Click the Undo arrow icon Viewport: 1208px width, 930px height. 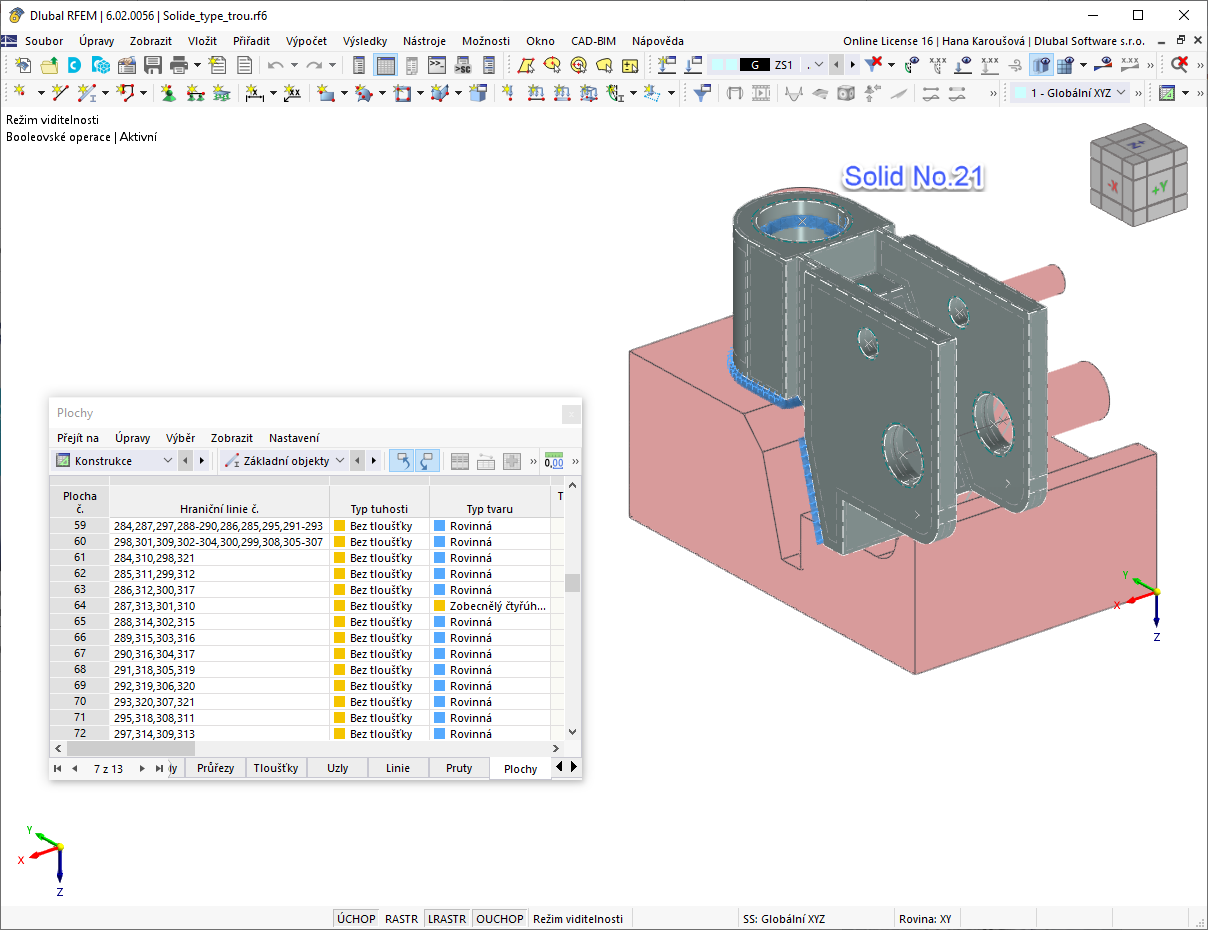pos(275,65)
